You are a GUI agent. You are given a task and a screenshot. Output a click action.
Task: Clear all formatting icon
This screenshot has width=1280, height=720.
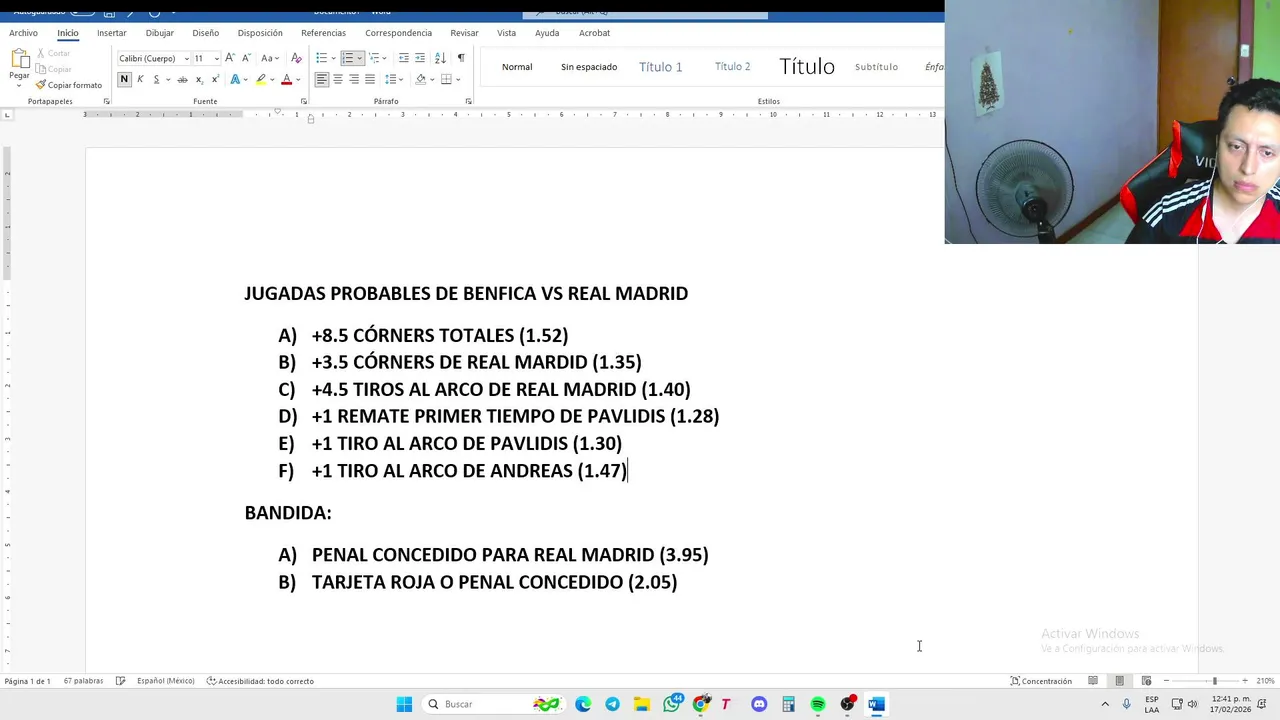coord(296,58)
